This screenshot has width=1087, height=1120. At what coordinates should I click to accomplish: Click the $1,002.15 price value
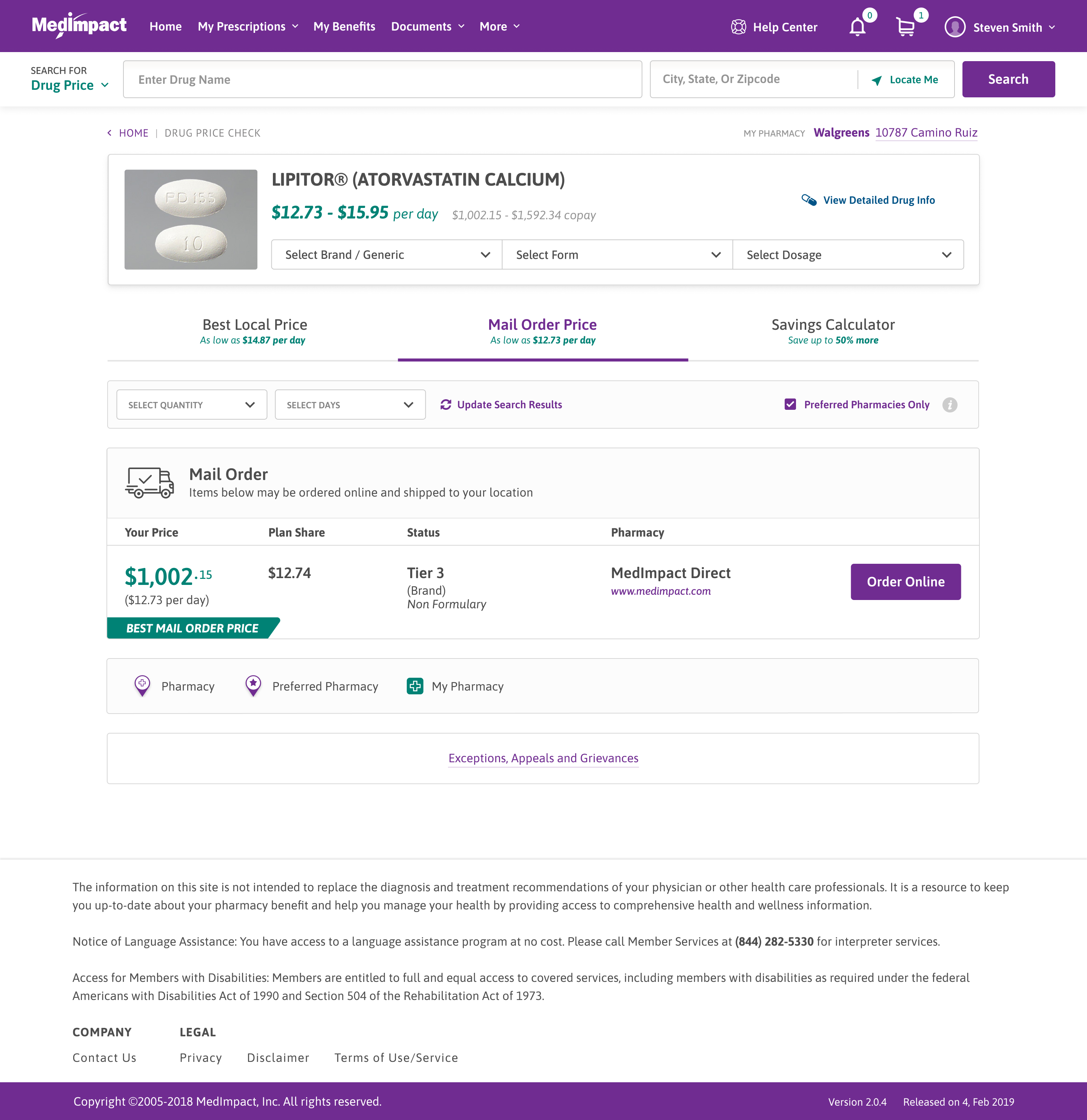point(168,576)
